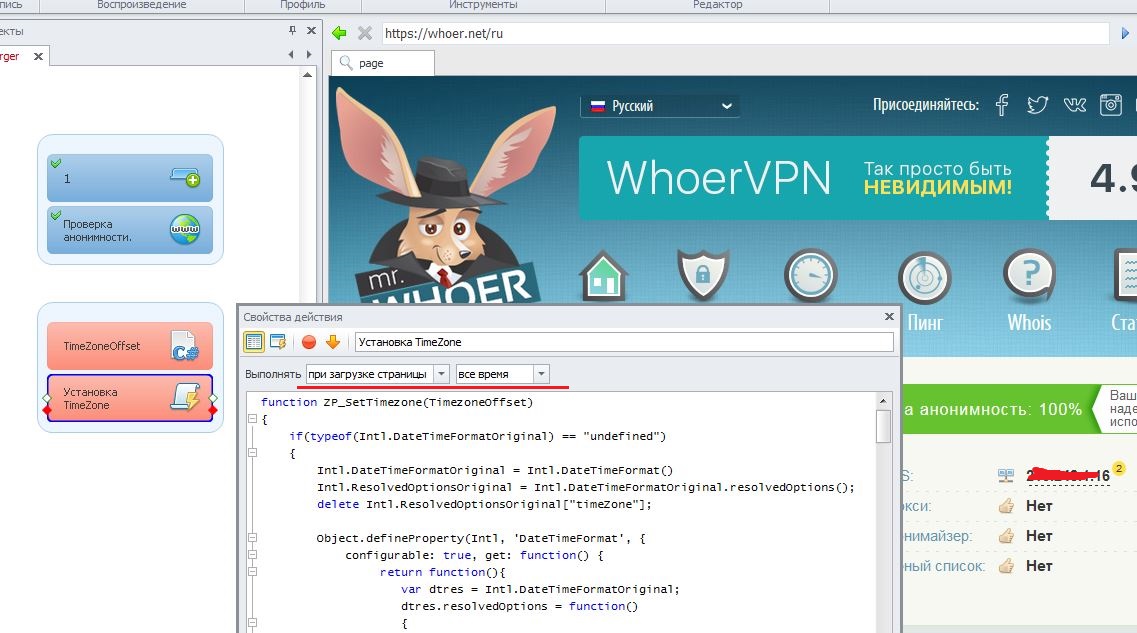This screenshot has height=633, width=1137.
Task: Click the URL field showing whoer.net/ru
Action: click(x=745, y=33)
